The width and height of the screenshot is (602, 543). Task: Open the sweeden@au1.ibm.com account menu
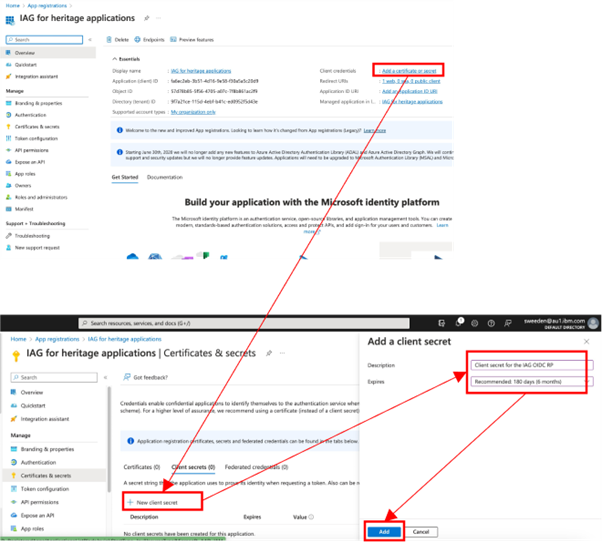561,323
